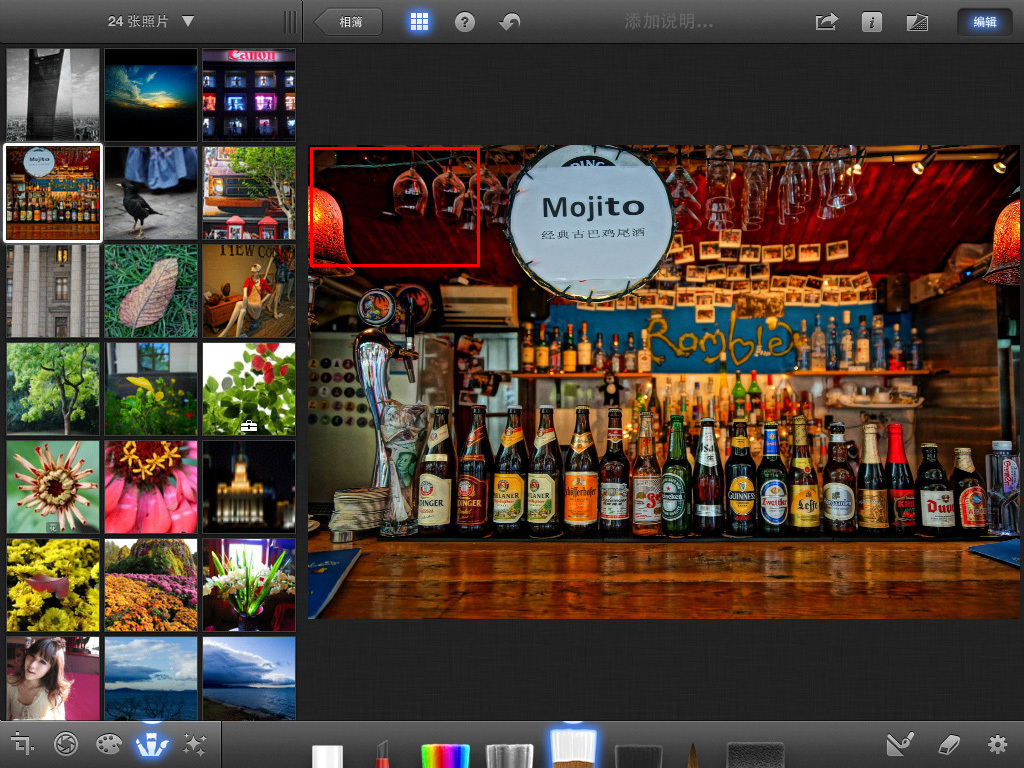Open the Exposure adjustment tool
Screen dimensions: 1024x768
66,744
